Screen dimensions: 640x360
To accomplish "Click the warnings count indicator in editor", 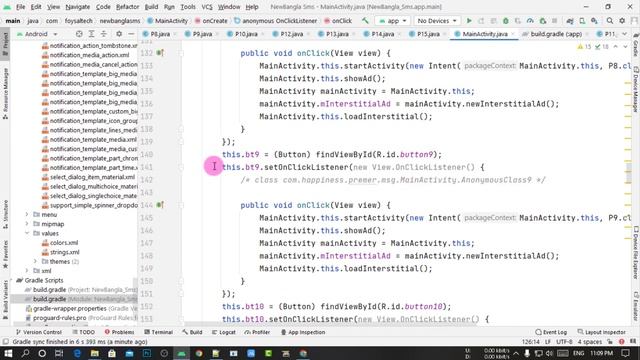I will pos(584,47).
